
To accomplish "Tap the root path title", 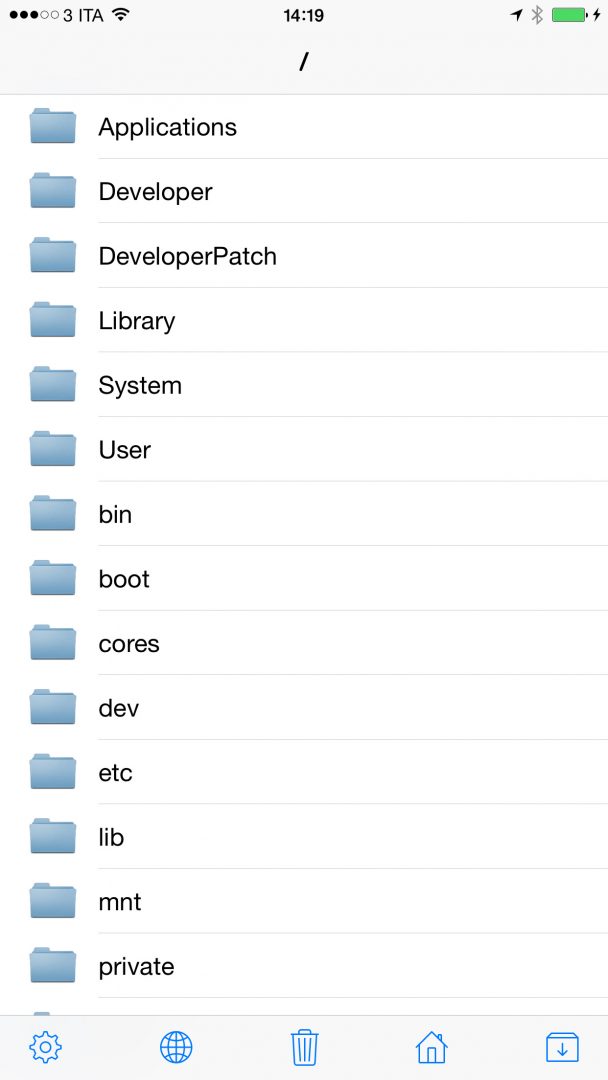I will coord(304,62).
